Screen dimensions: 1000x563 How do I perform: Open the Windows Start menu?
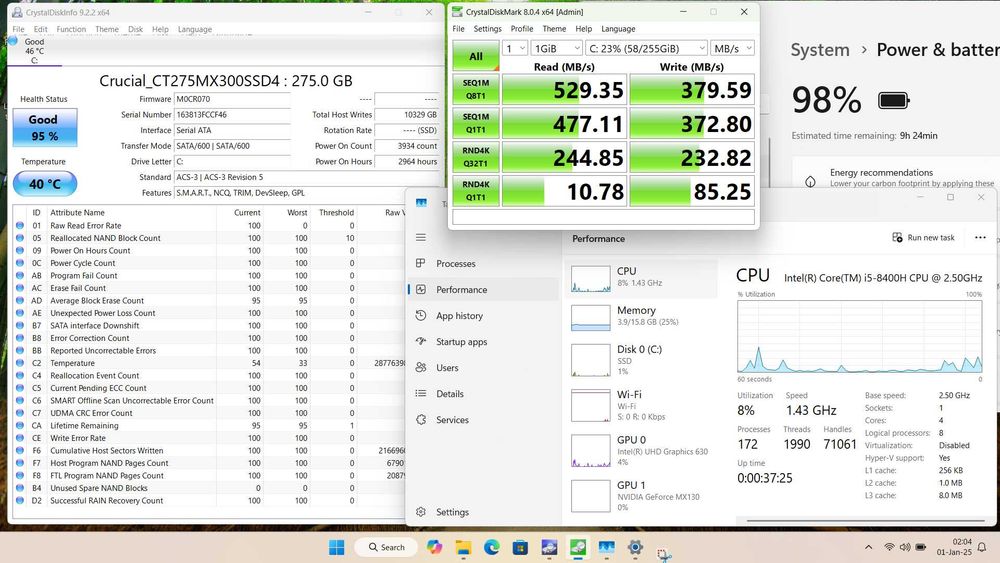336,547
